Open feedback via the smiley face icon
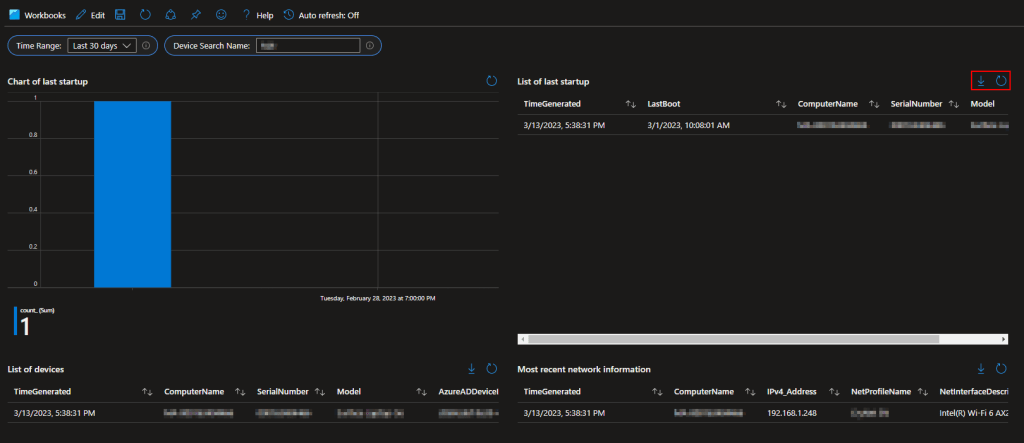 click(221, 15)
